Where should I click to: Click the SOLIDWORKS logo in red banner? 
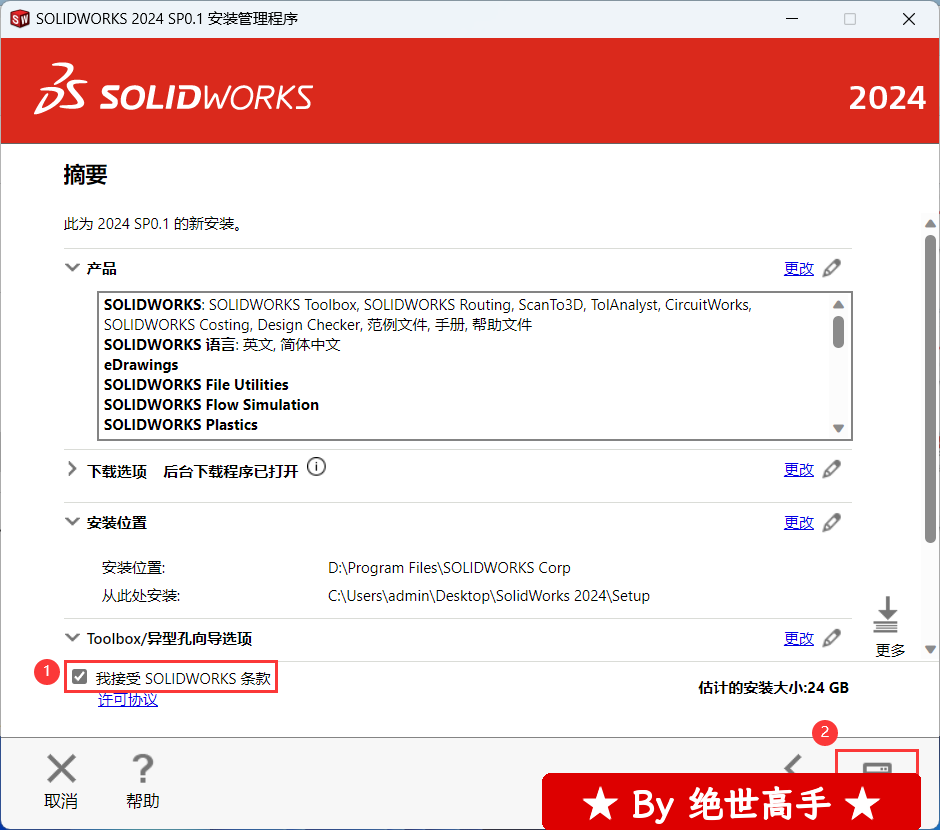tap(173, 90)
